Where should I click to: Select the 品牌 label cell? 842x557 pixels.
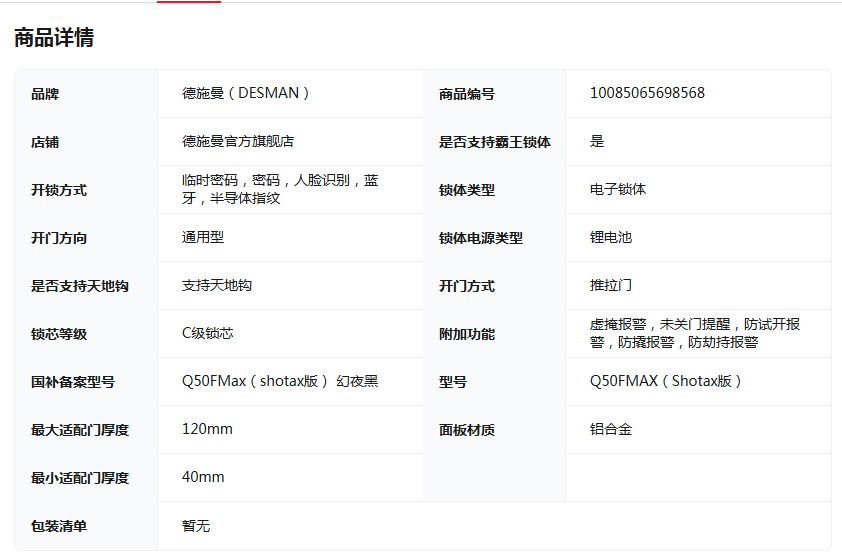(x=45, y=94)
